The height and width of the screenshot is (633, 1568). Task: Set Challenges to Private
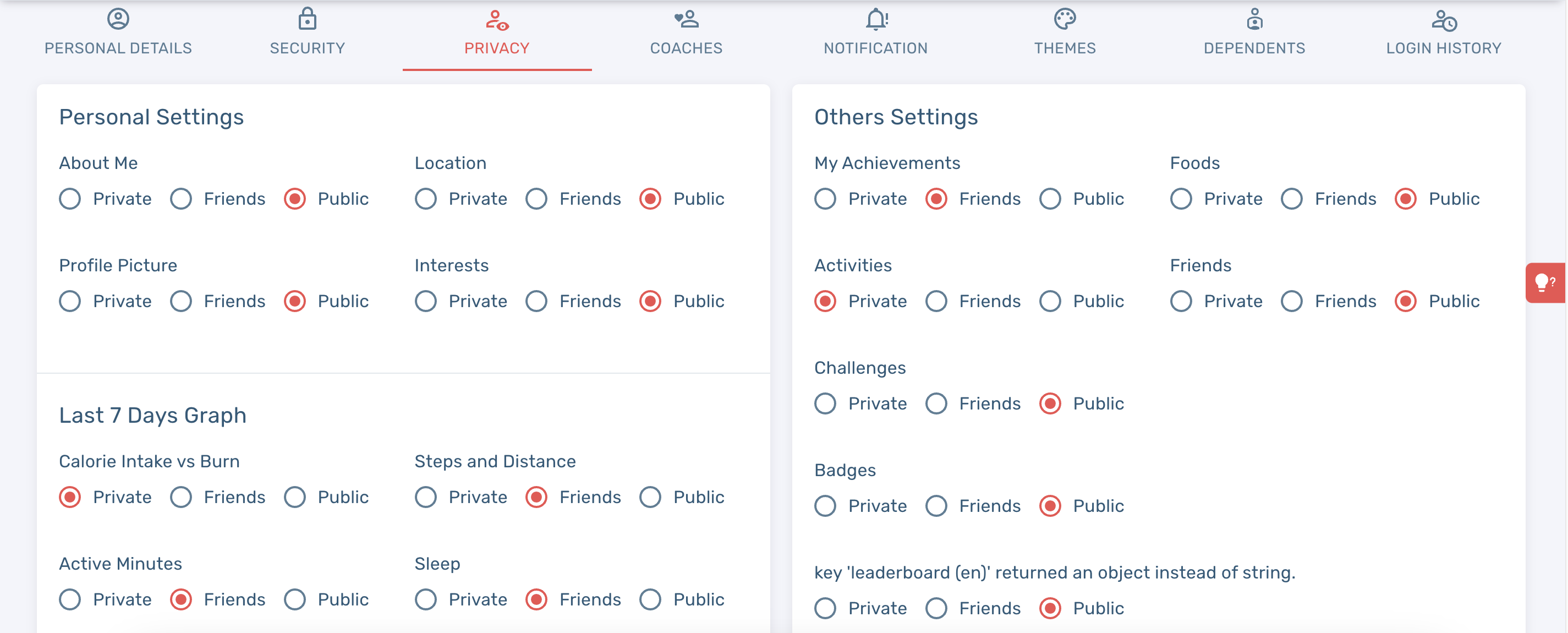pos(825,403)
